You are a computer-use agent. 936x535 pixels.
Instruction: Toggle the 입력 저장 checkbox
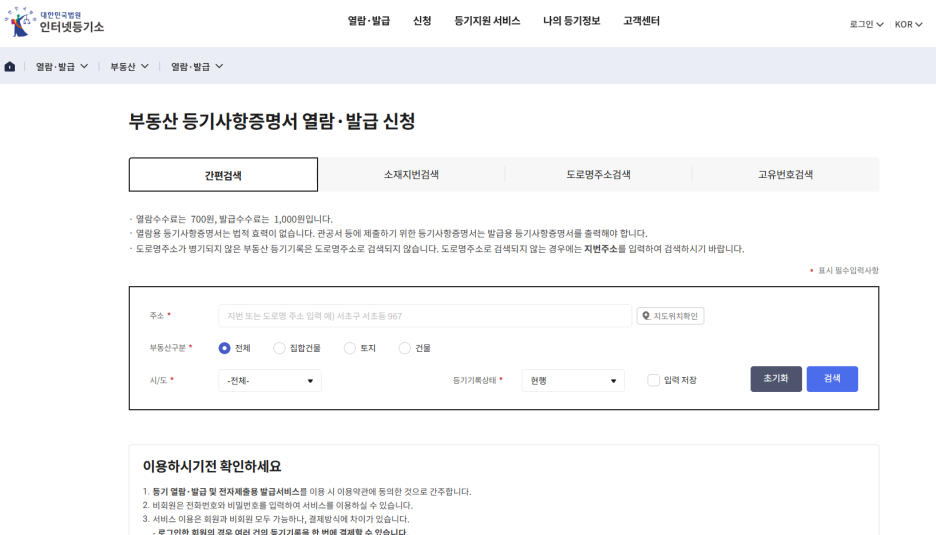click(x=654, y=380)
